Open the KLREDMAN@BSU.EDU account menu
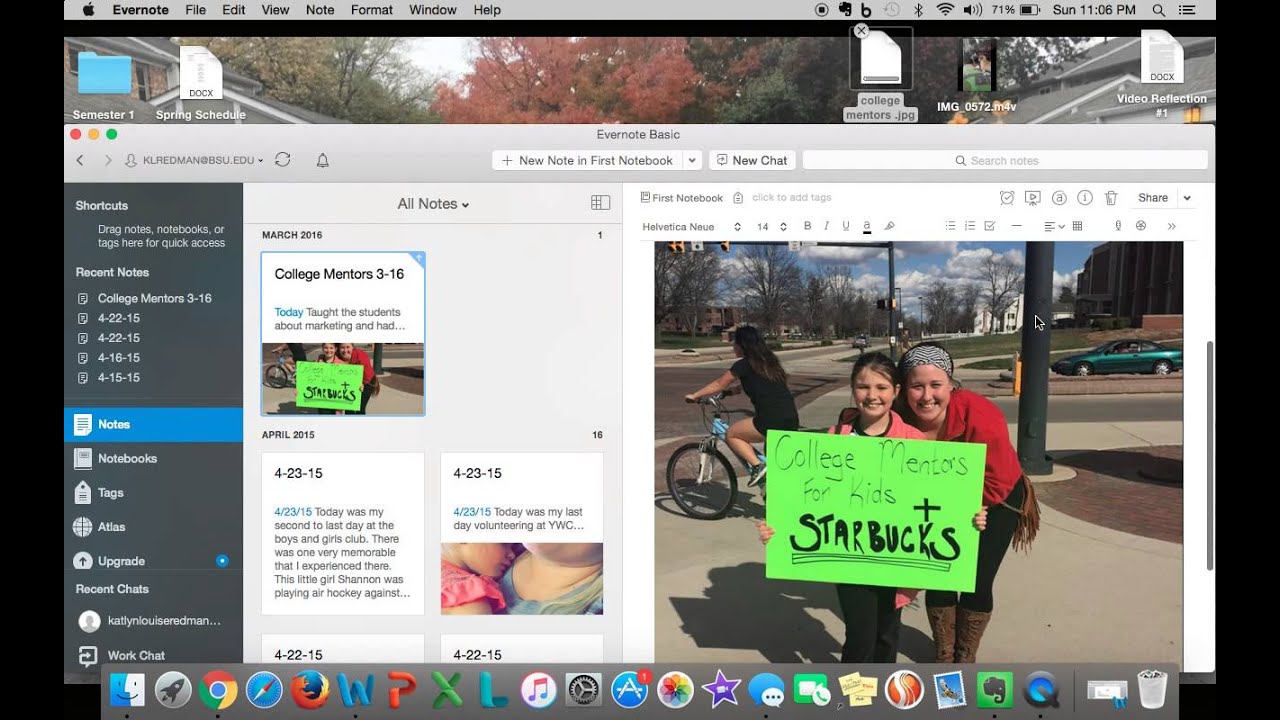The width and height of the screenshot is (1280, 720). [194, 160]
